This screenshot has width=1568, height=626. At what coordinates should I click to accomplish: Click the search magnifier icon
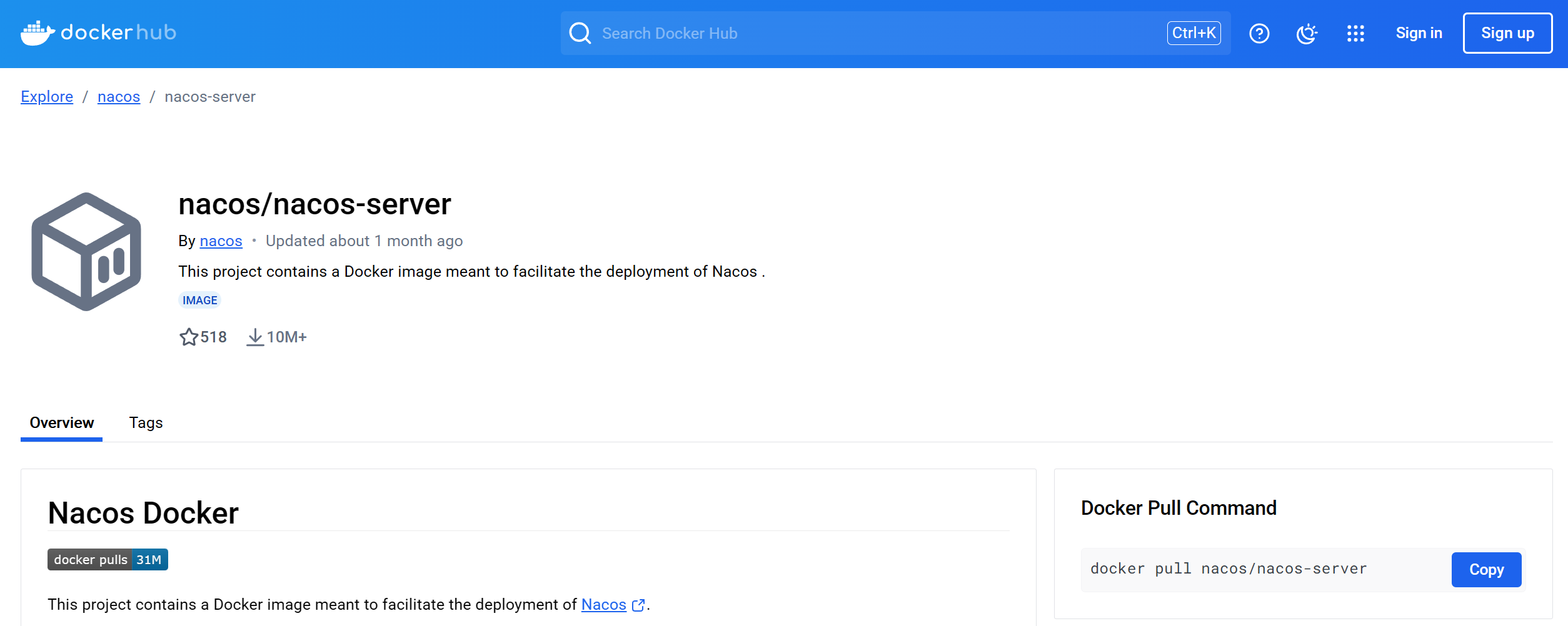point(580,33)
